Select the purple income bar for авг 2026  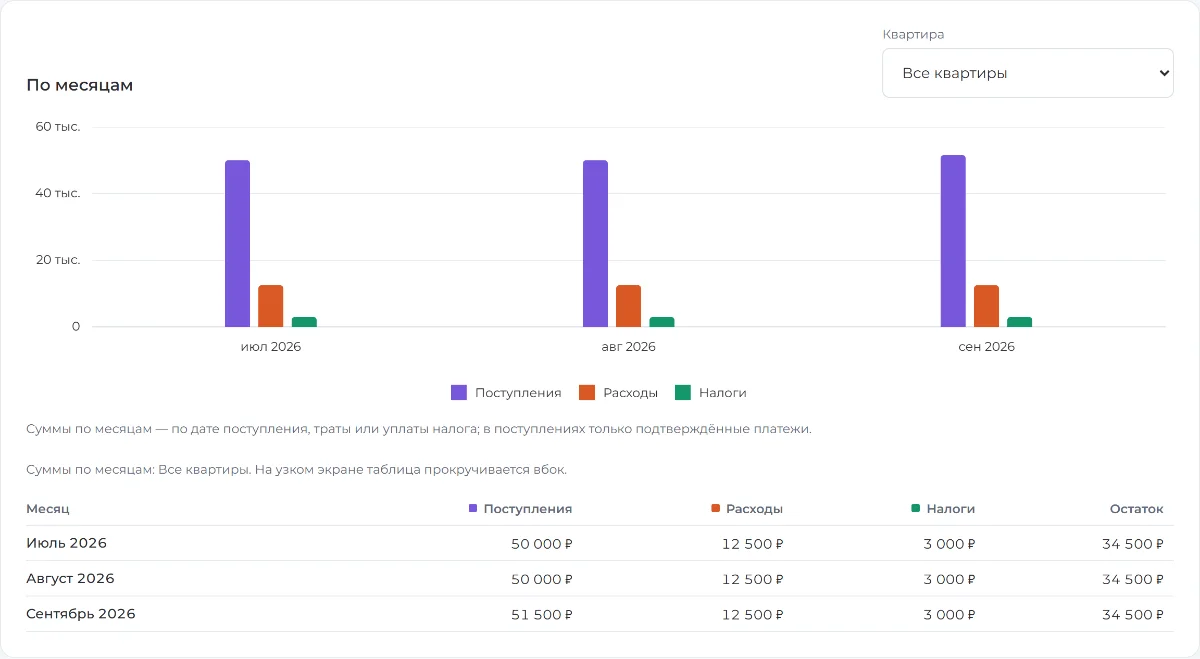[x=595, y=243]
